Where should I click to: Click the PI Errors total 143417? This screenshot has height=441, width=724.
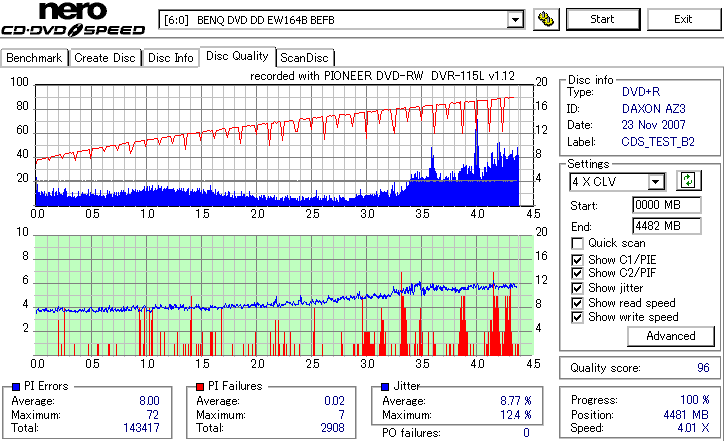(x=141, y=428)
